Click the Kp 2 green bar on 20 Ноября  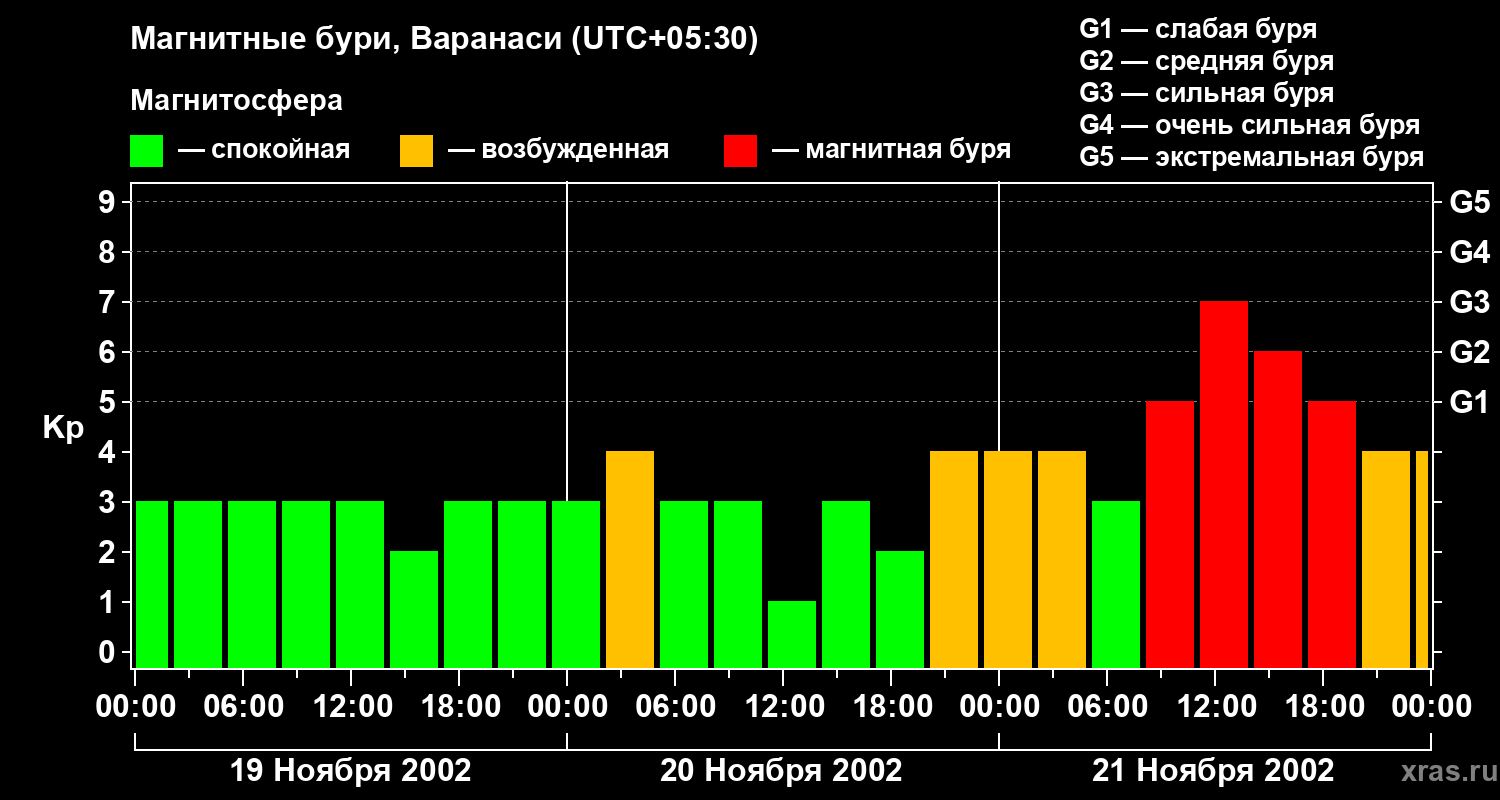(x=900, y=609)
